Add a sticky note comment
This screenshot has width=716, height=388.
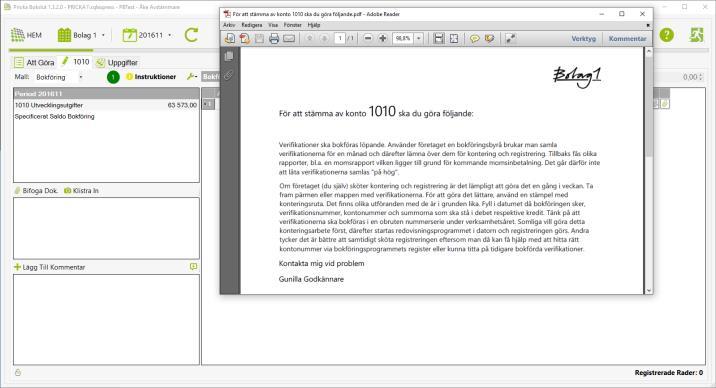(475, 39)
